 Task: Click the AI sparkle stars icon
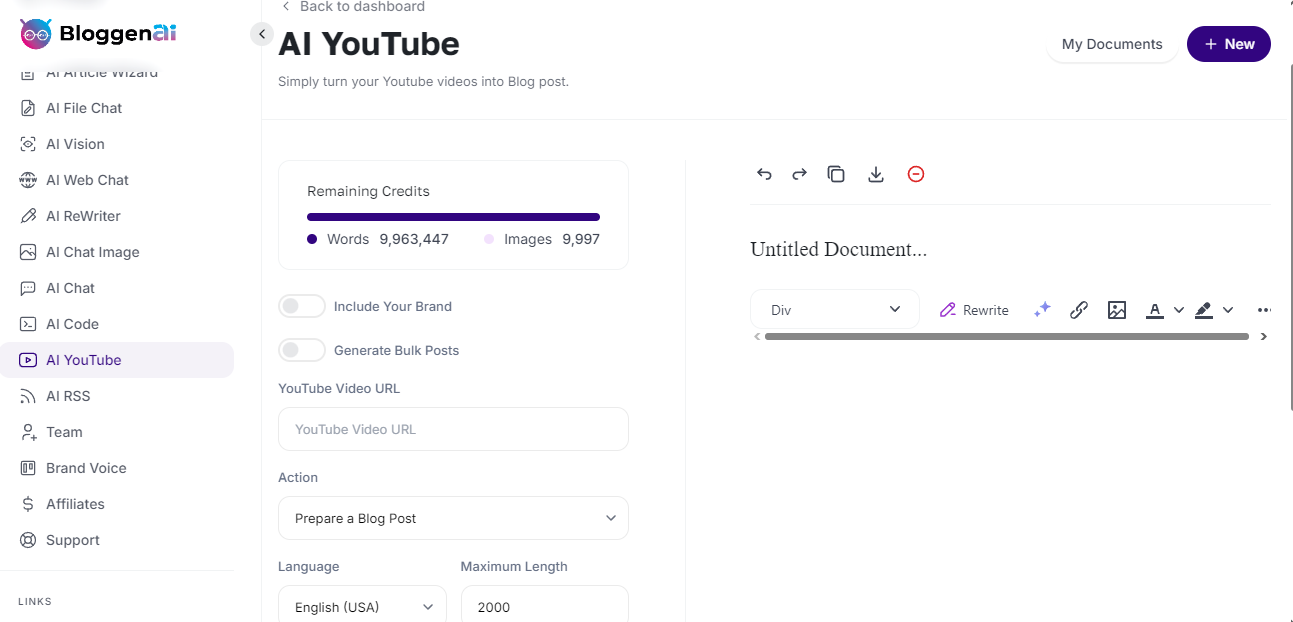coord(1042,310)
